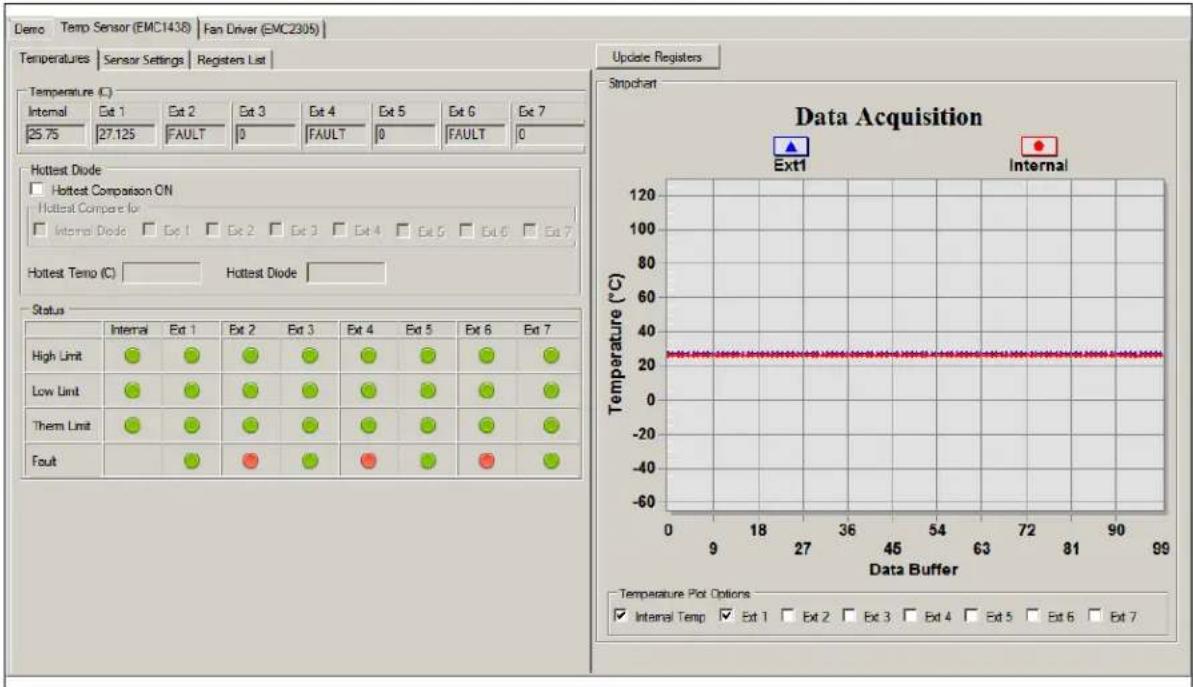Click the Ext 2 FAULT temperature field
The height and width of the screenshot is (687, 1193).
[196, 135]
